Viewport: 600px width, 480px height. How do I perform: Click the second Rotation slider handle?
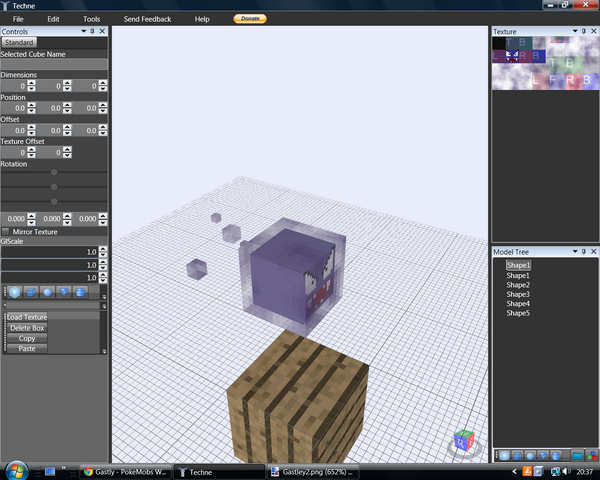pyautogui.click(x=54, y=187)
